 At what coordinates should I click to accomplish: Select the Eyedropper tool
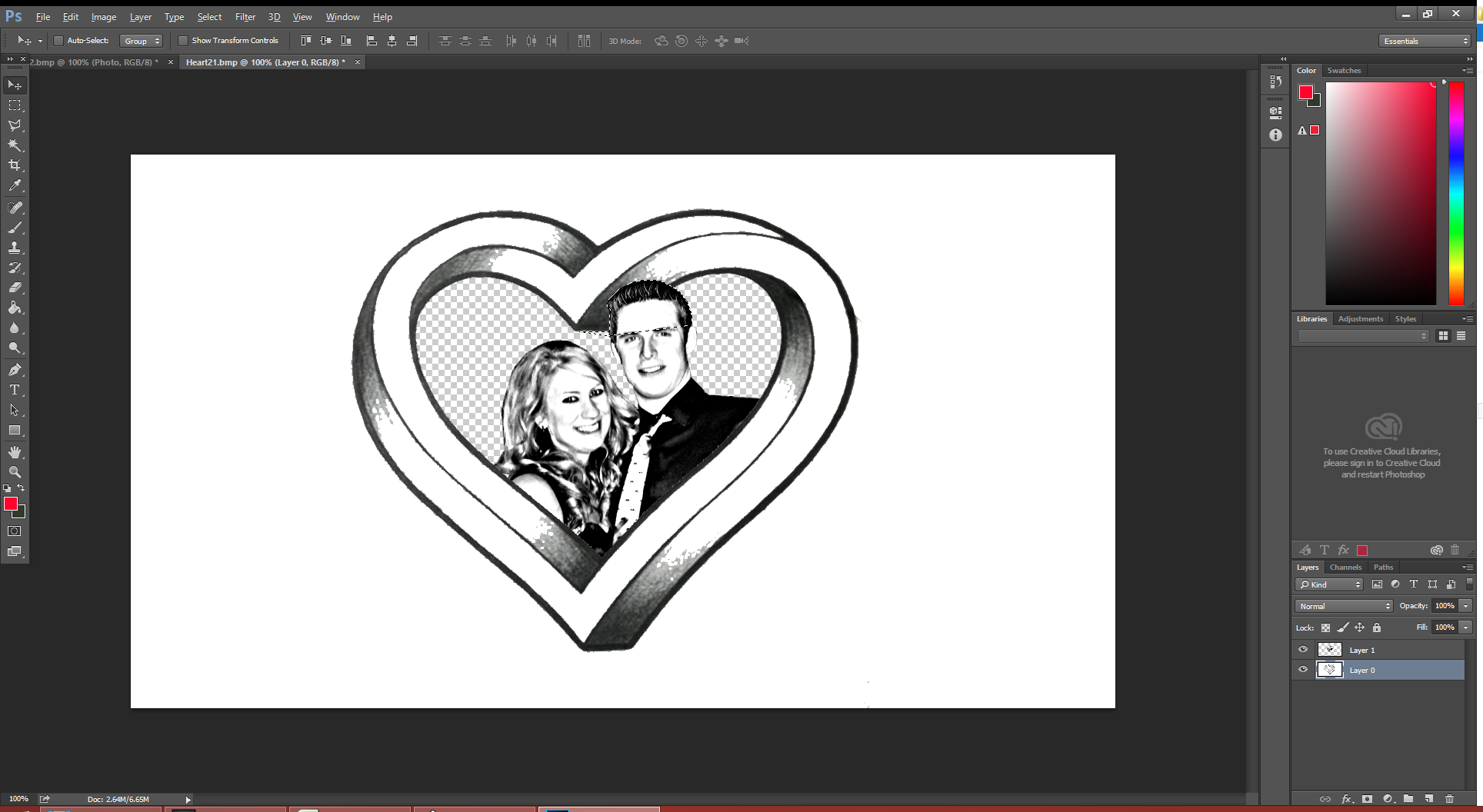click(x=15, y=185)
